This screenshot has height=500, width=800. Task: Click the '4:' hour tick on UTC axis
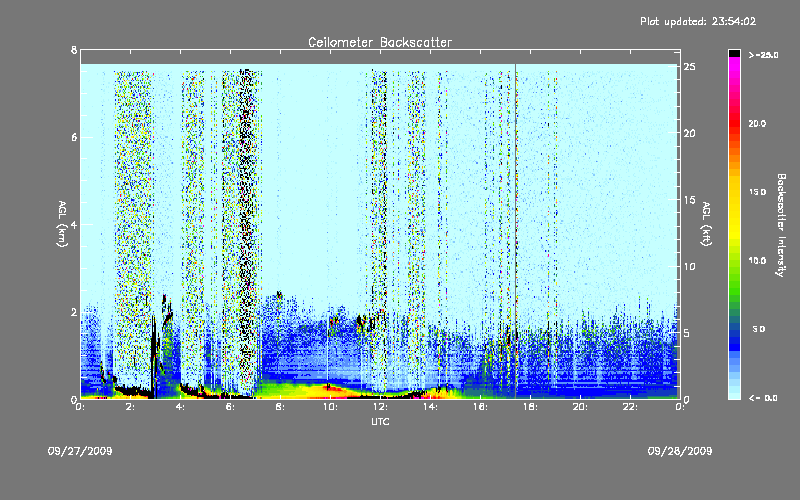(x=180, y=407)
